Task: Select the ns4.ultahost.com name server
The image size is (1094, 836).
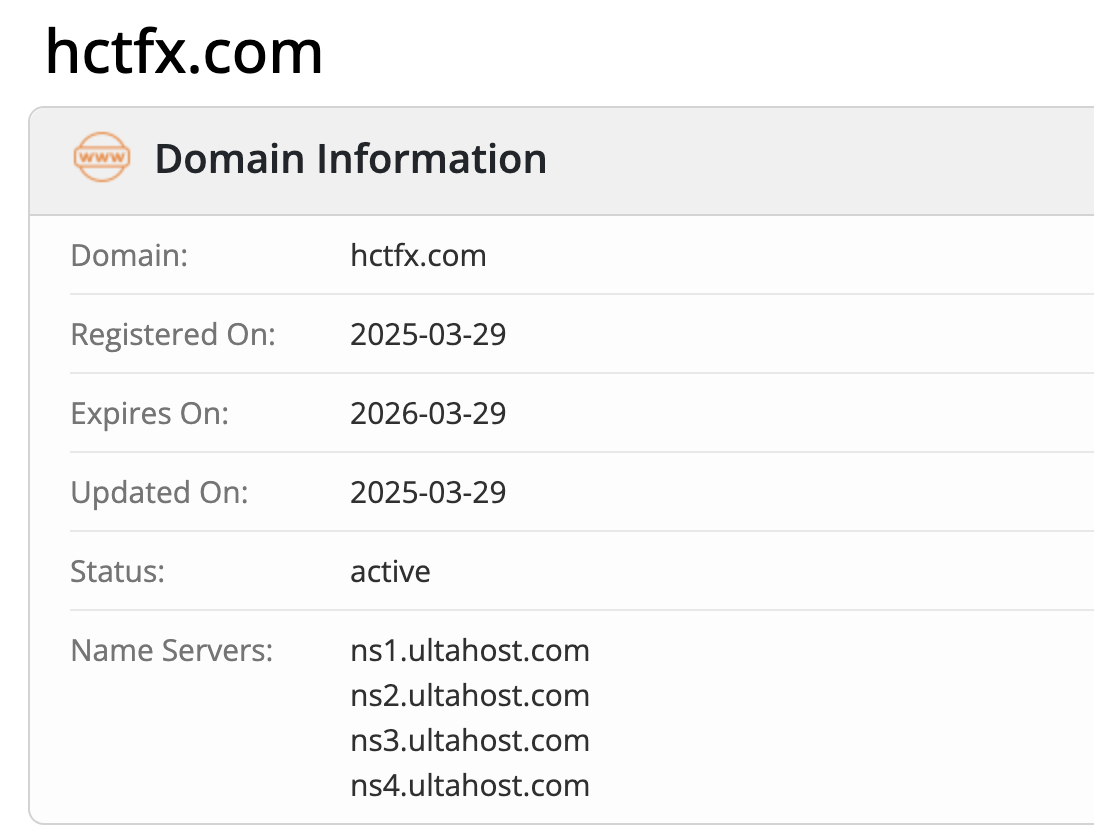Action: tap(470, 785)
